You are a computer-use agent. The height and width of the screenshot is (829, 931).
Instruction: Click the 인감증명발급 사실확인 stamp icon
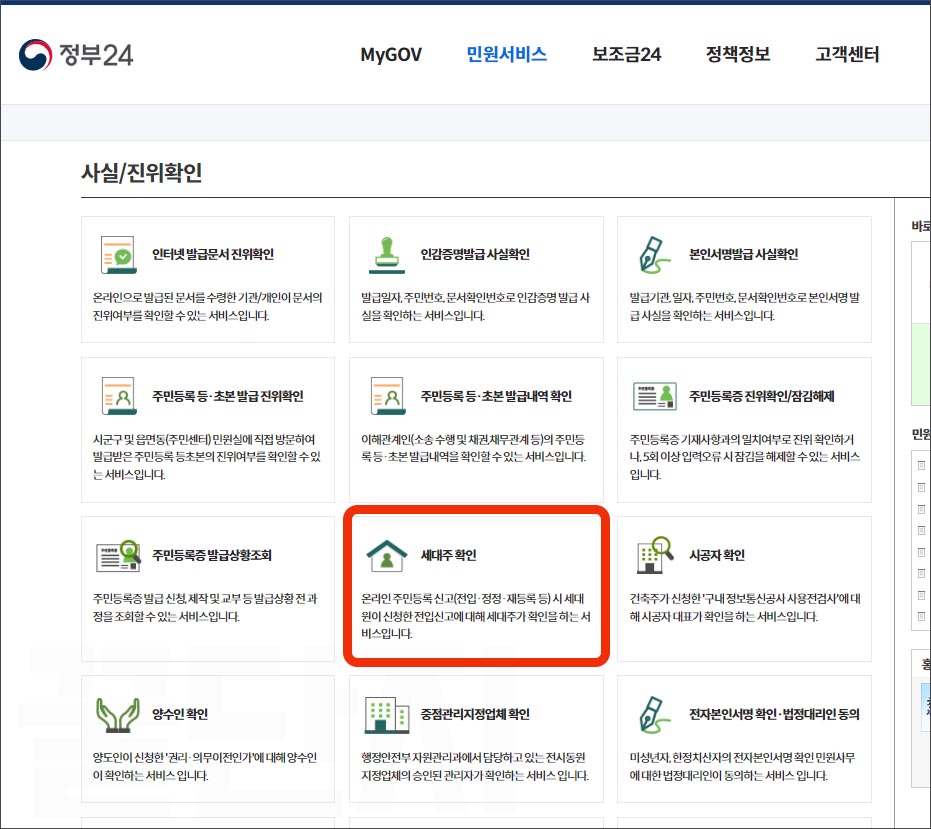click(x=387, y=255)
